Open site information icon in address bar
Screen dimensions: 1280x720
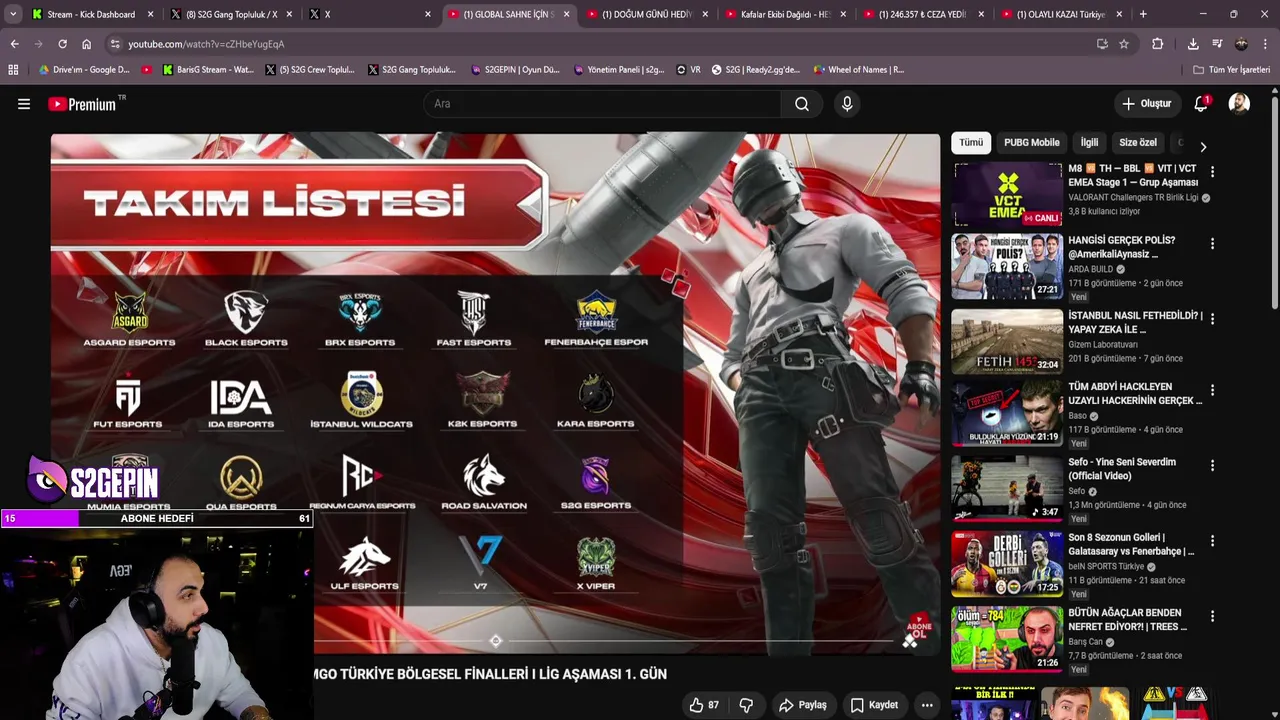coord(115,44)
